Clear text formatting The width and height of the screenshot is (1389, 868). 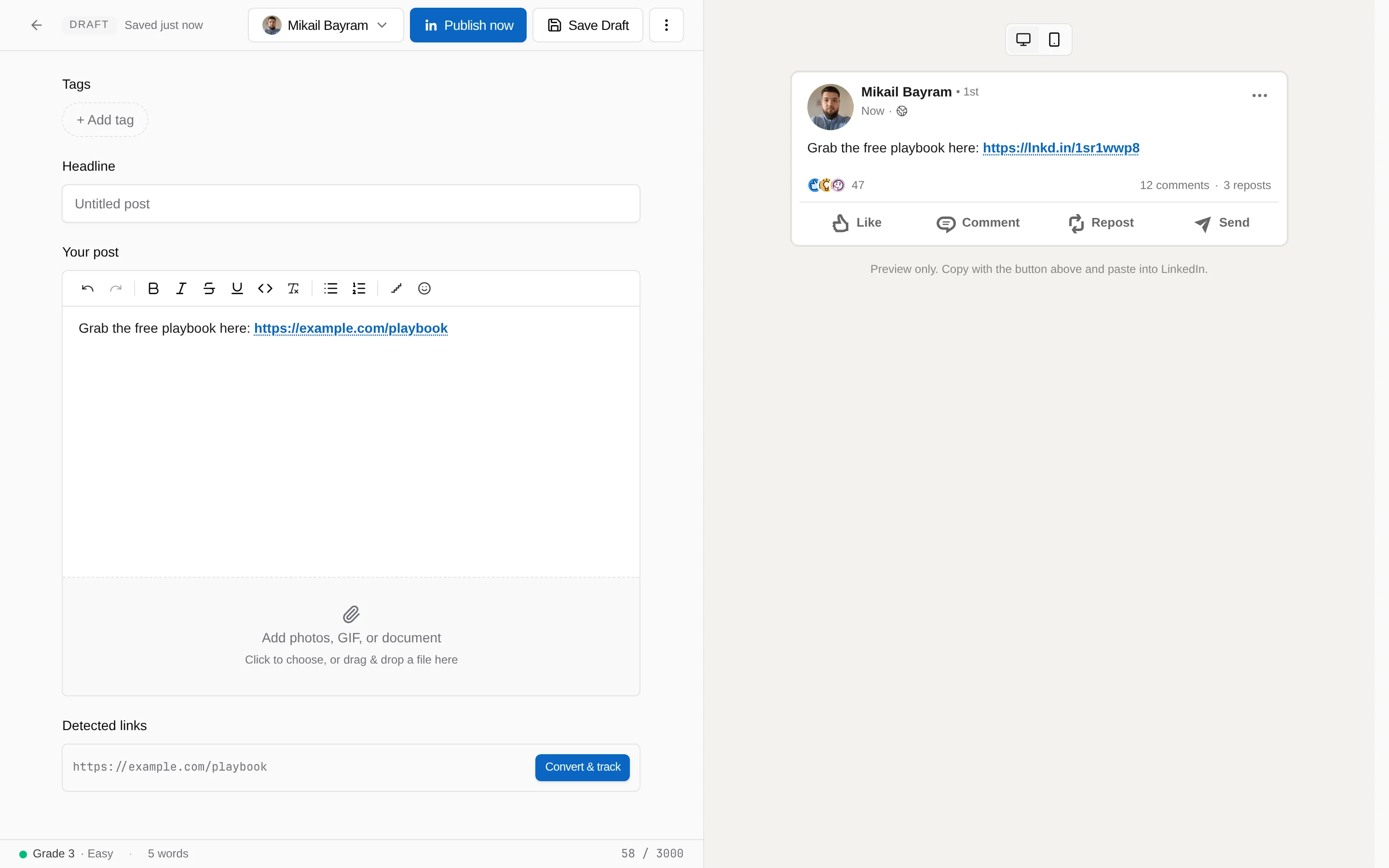tap(293, 288)
